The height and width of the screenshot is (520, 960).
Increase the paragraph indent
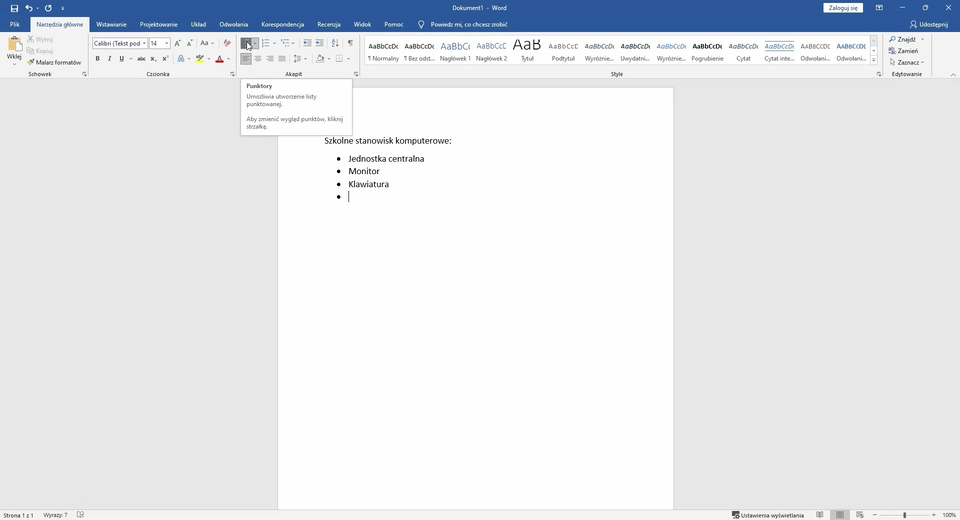pos(320,43)
